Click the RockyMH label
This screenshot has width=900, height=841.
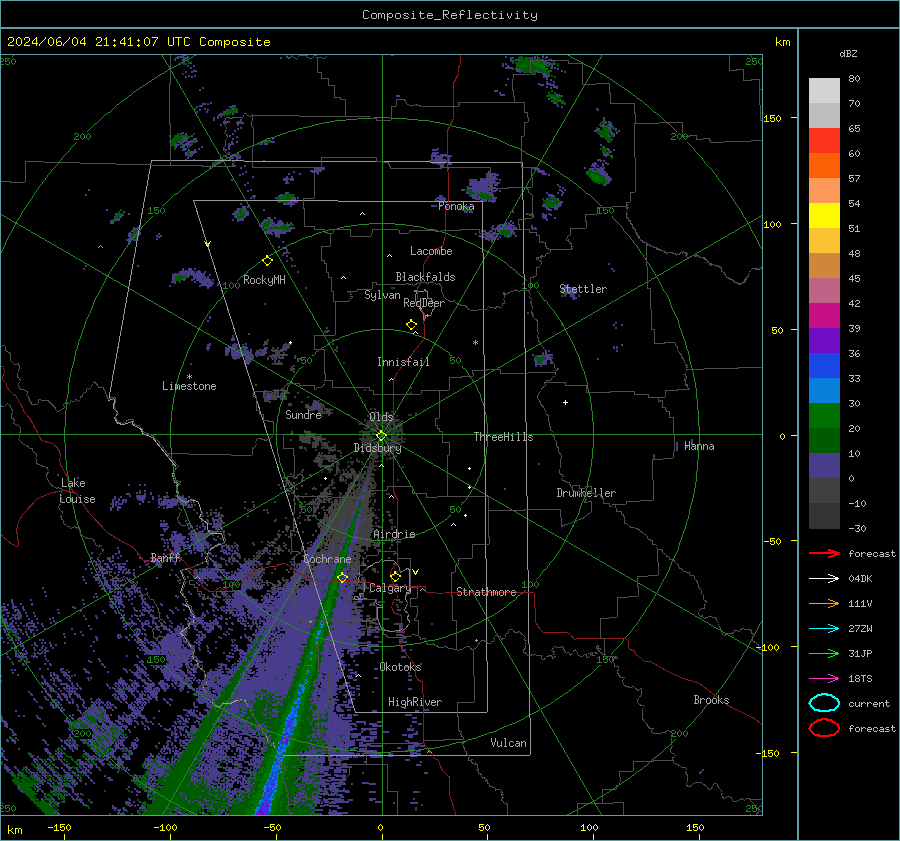tap(264, 280)
